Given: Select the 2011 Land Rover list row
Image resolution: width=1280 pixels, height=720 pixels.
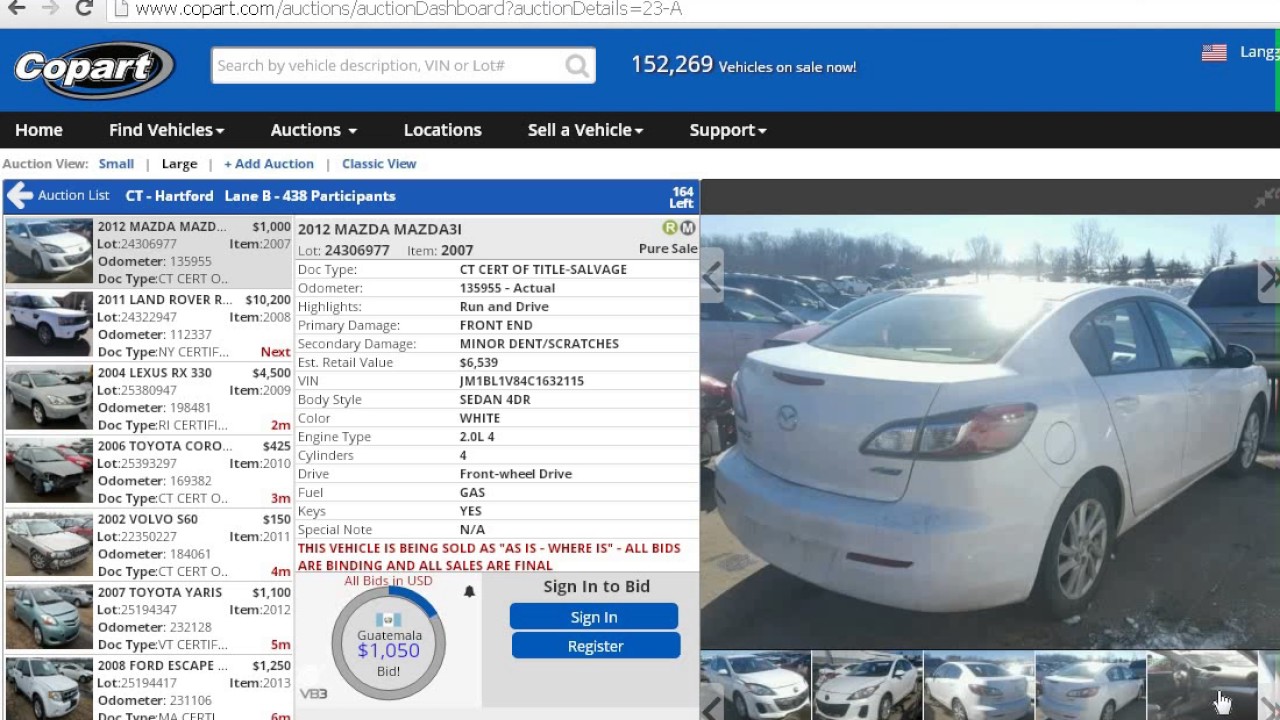Looking at the screenshot, I should (x=149, y=325).
